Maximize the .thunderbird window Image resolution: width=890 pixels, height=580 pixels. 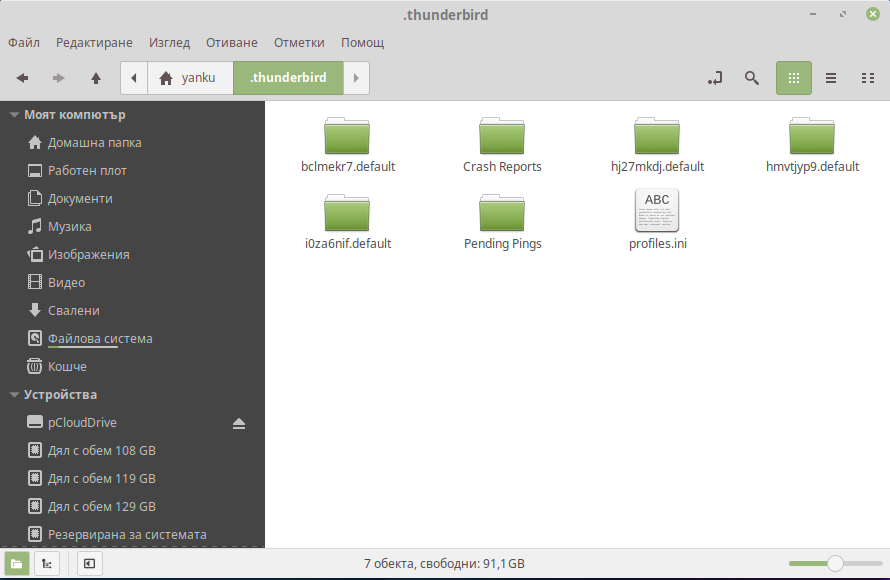[x=843, y=14]
